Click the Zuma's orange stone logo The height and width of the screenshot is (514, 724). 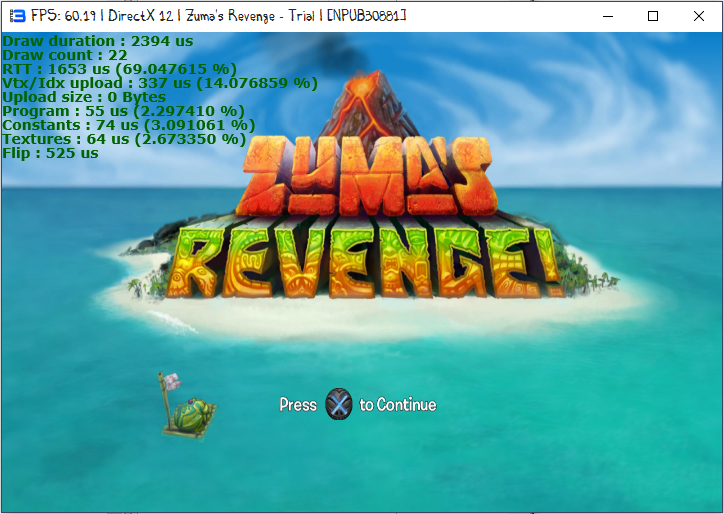pyautogui.click(x=366, y=176)
